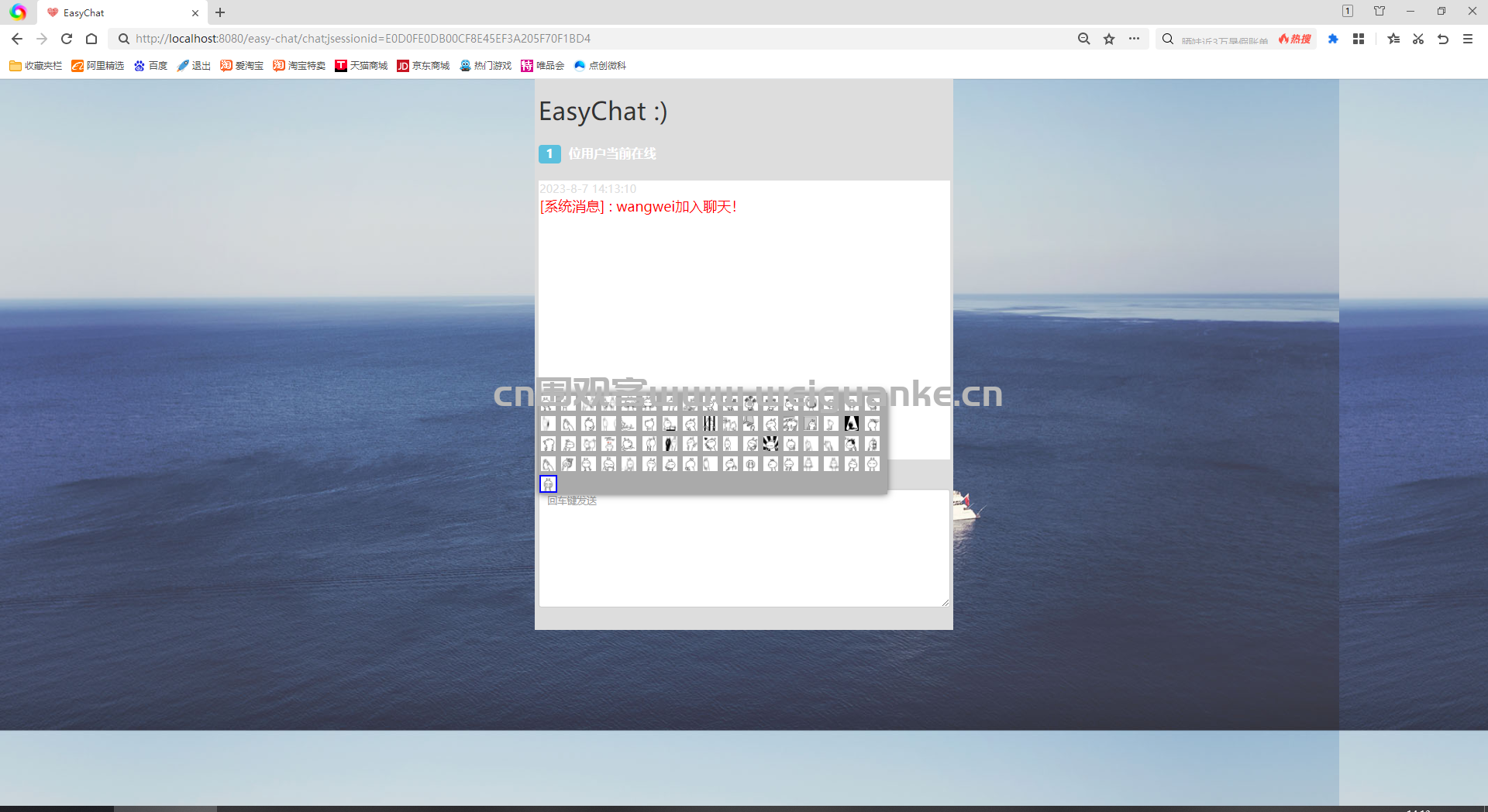Open the four-square apps grid icon

click(x=1359, y=39)
